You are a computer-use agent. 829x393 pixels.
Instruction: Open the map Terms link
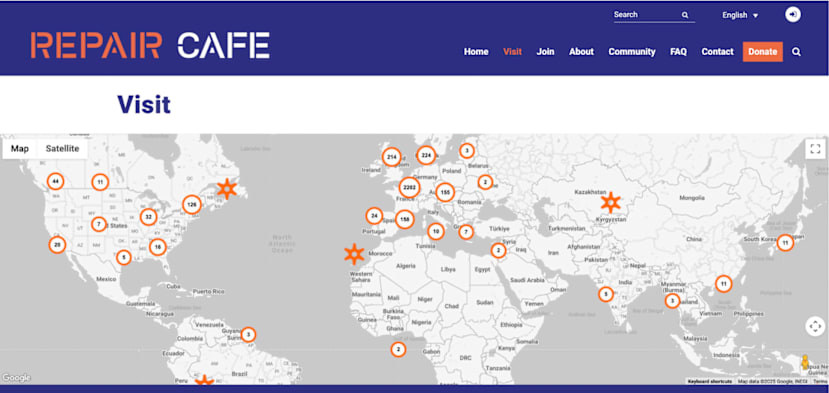click(x=820, y=381)
